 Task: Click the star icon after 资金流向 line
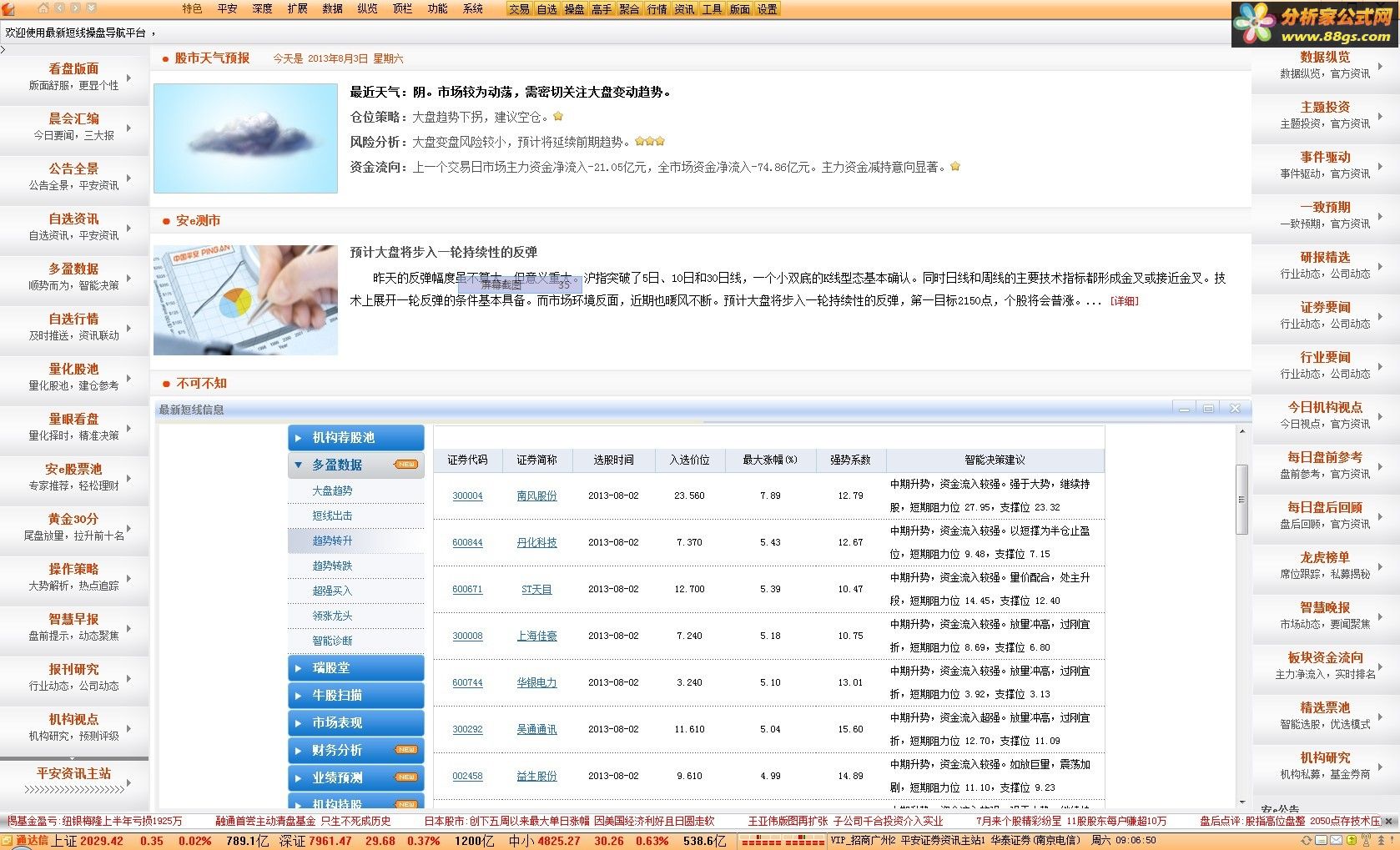pyautogui.click(x=955, y=166)
